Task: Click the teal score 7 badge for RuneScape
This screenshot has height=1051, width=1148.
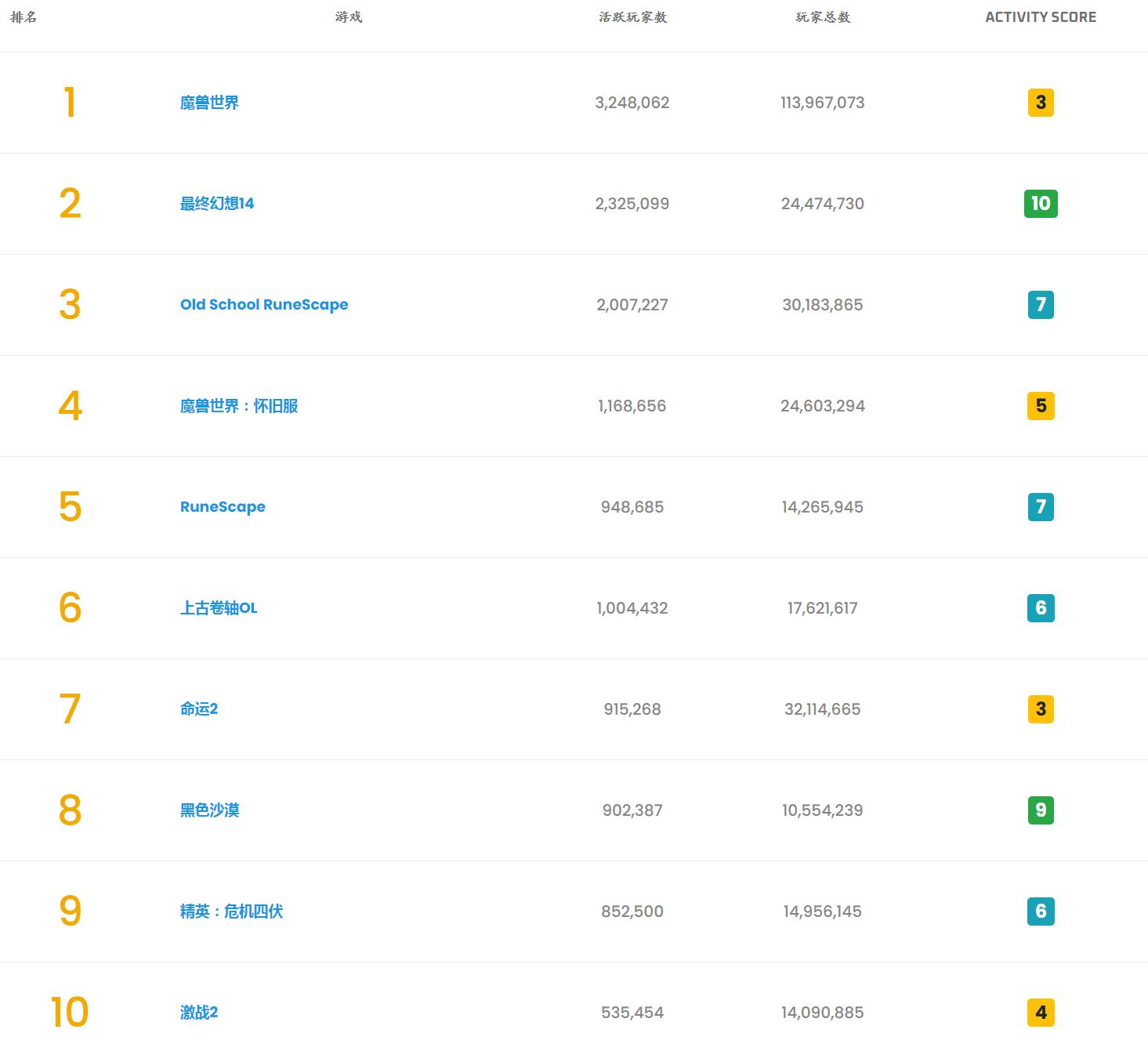Action: (1040, 507)
